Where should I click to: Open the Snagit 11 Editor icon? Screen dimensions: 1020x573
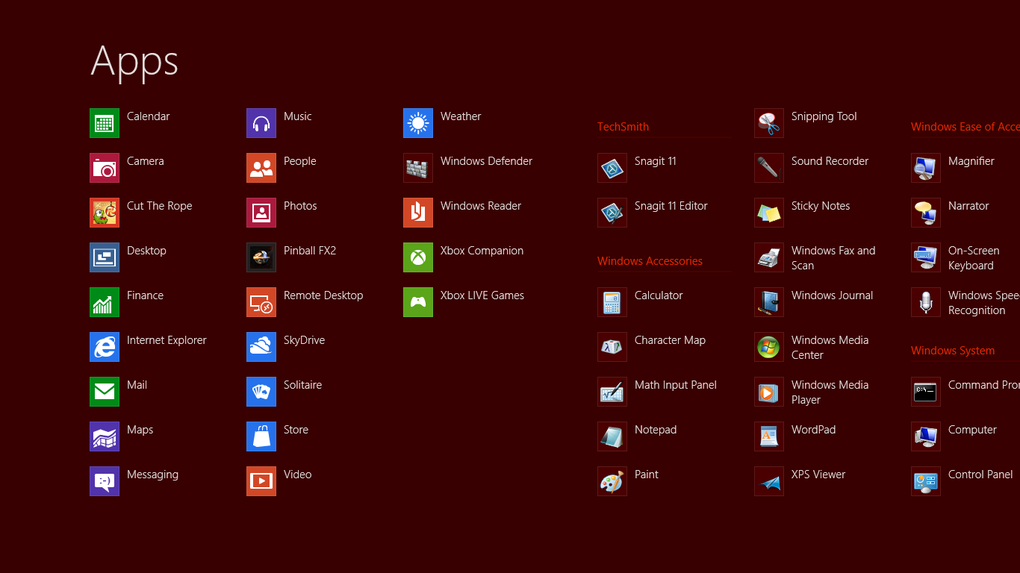click(x=612, y=213)
